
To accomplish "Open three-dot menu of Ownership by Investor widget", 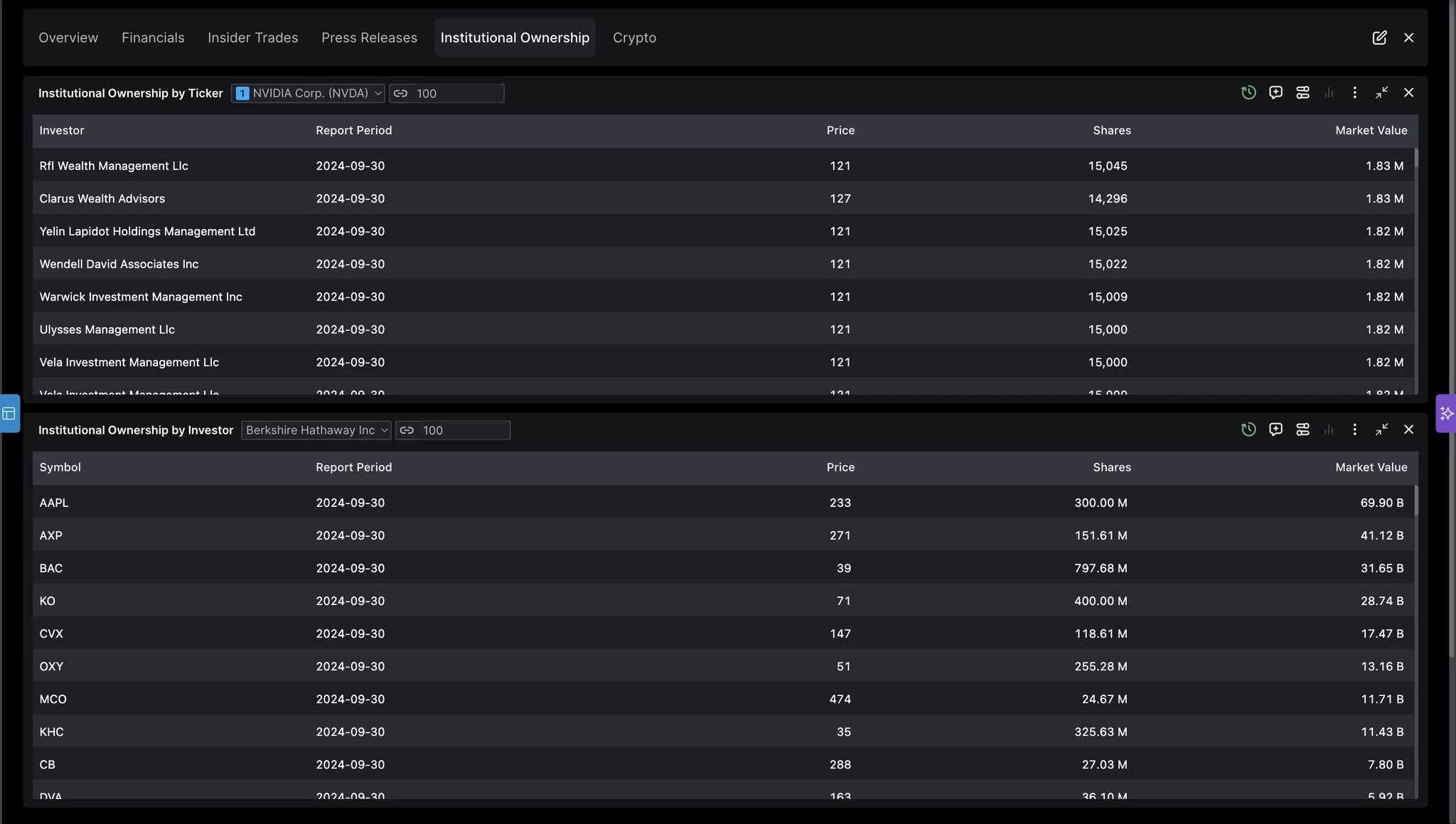I will 1354,430.
